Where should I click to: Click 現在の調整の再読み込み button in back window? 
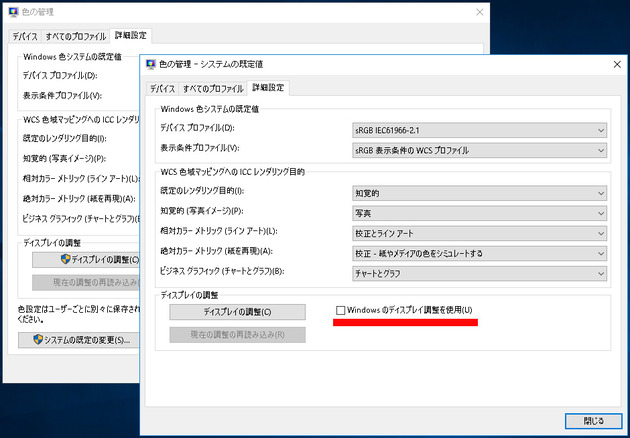click(86, 282)
